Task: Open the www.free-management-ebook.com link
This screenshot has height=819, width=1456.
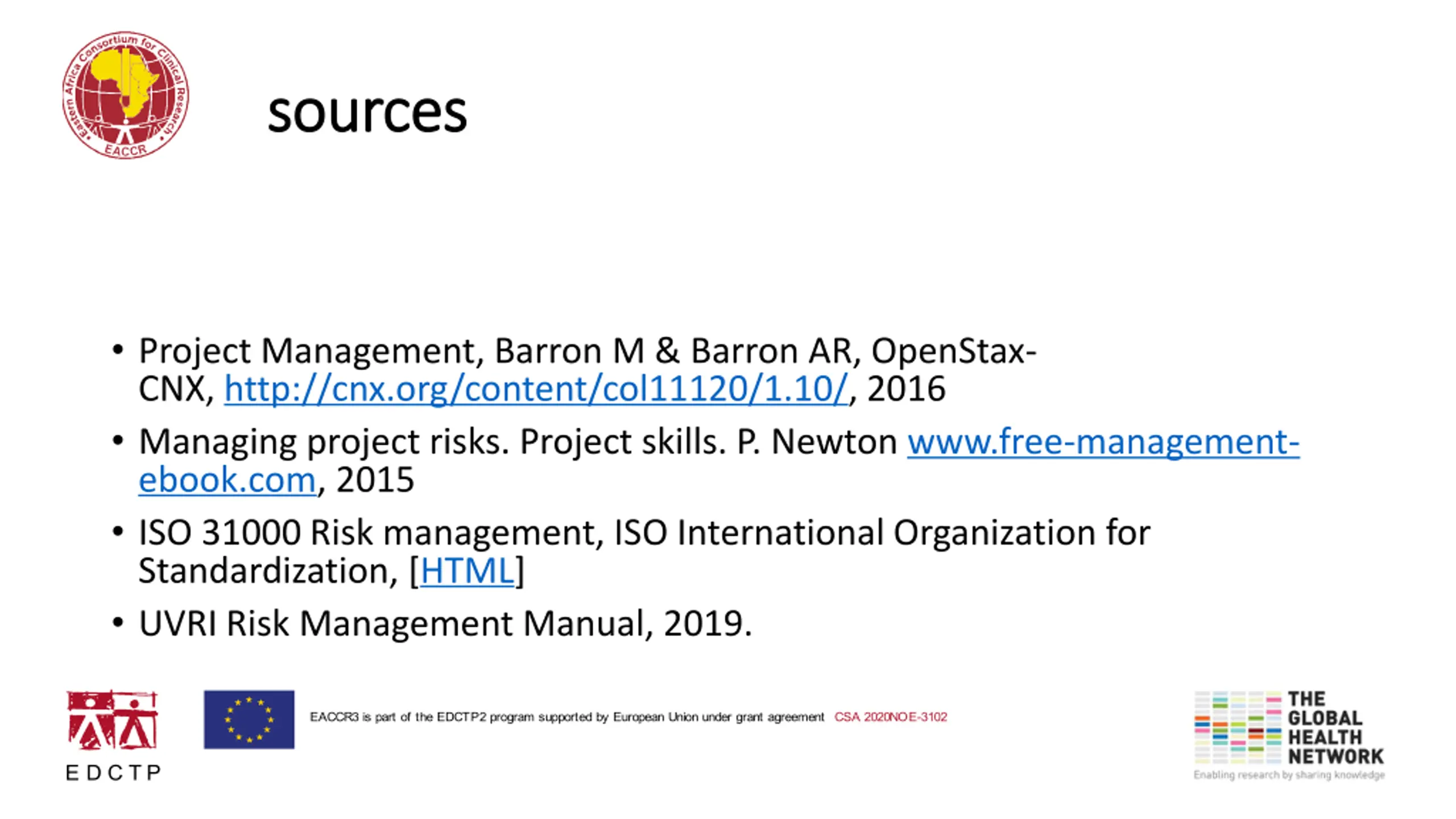Action: point(1103,442)
